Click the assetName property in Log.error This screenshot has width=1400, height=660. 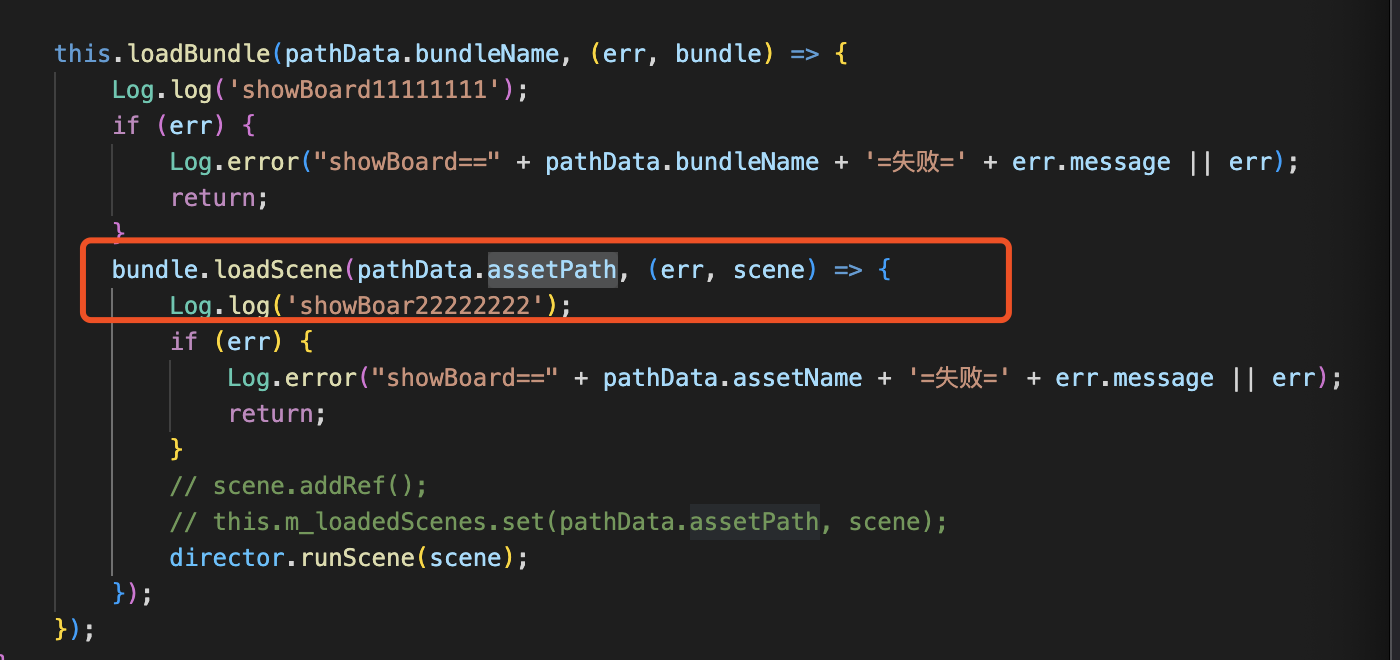pos(797,378)
